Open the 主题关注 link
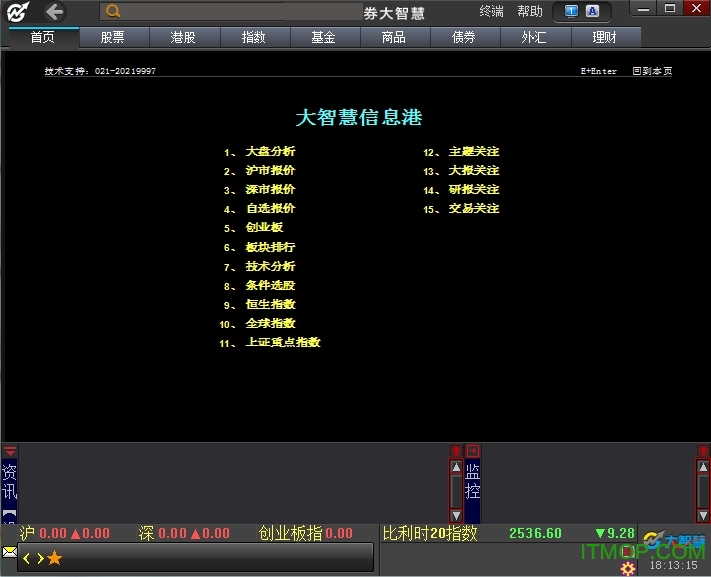The height and width of the screenshot is (577, 711). pos(474,152)
